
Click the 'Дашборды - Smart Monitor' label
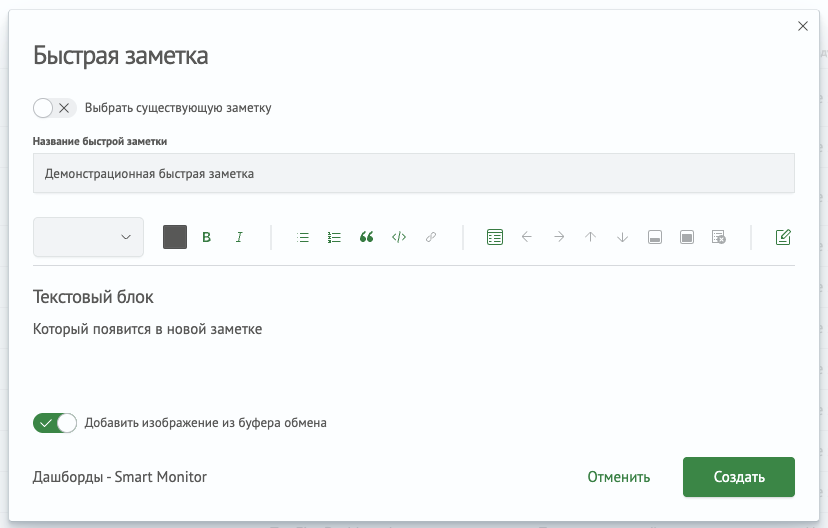(120, 477)
